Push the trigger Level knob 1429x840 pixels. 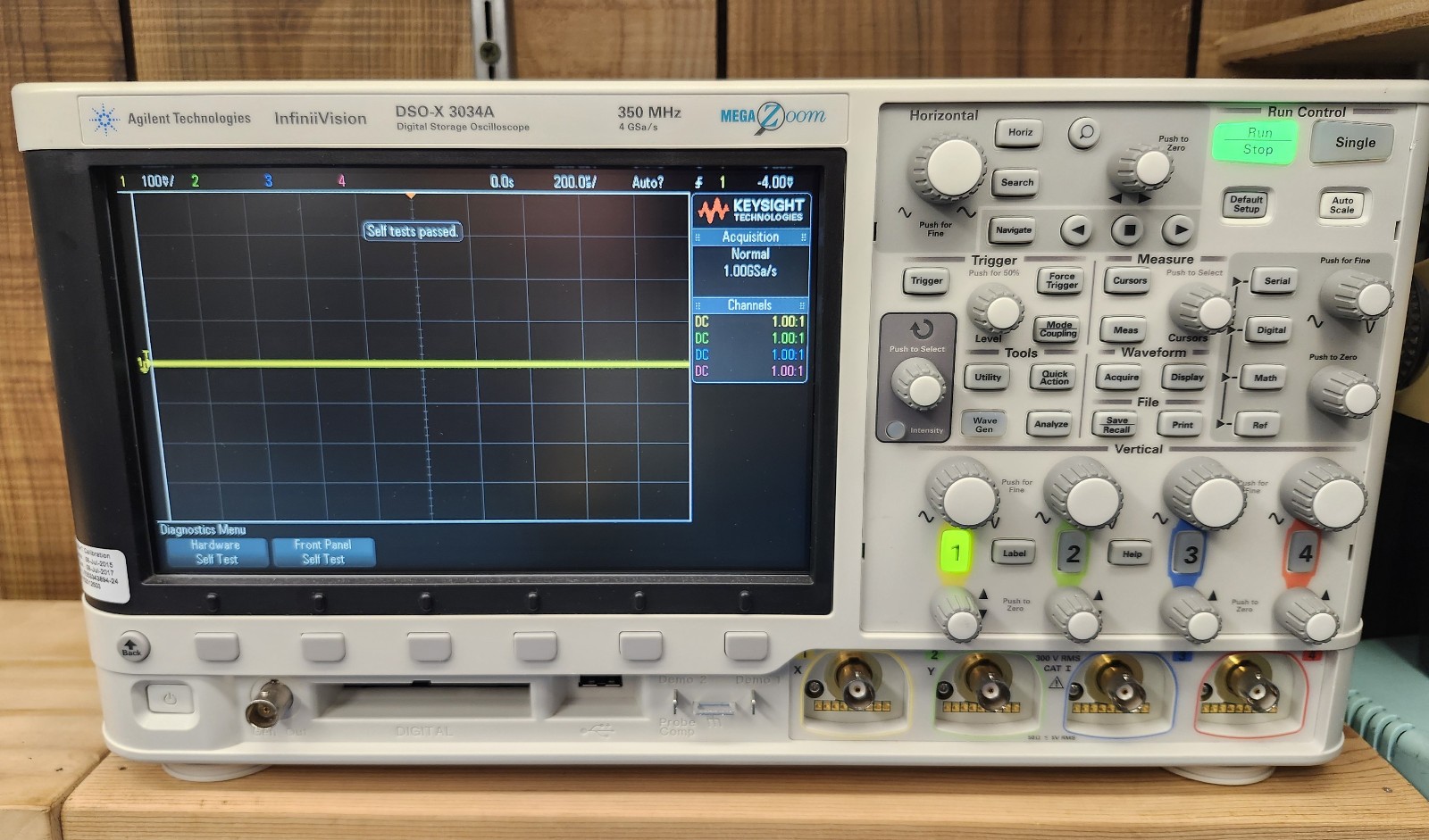[998, 312]
